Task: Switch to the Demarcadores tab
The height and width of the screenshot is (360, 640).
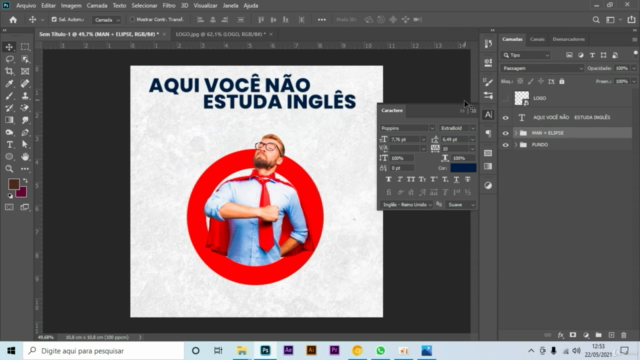Action: [569, 39]
